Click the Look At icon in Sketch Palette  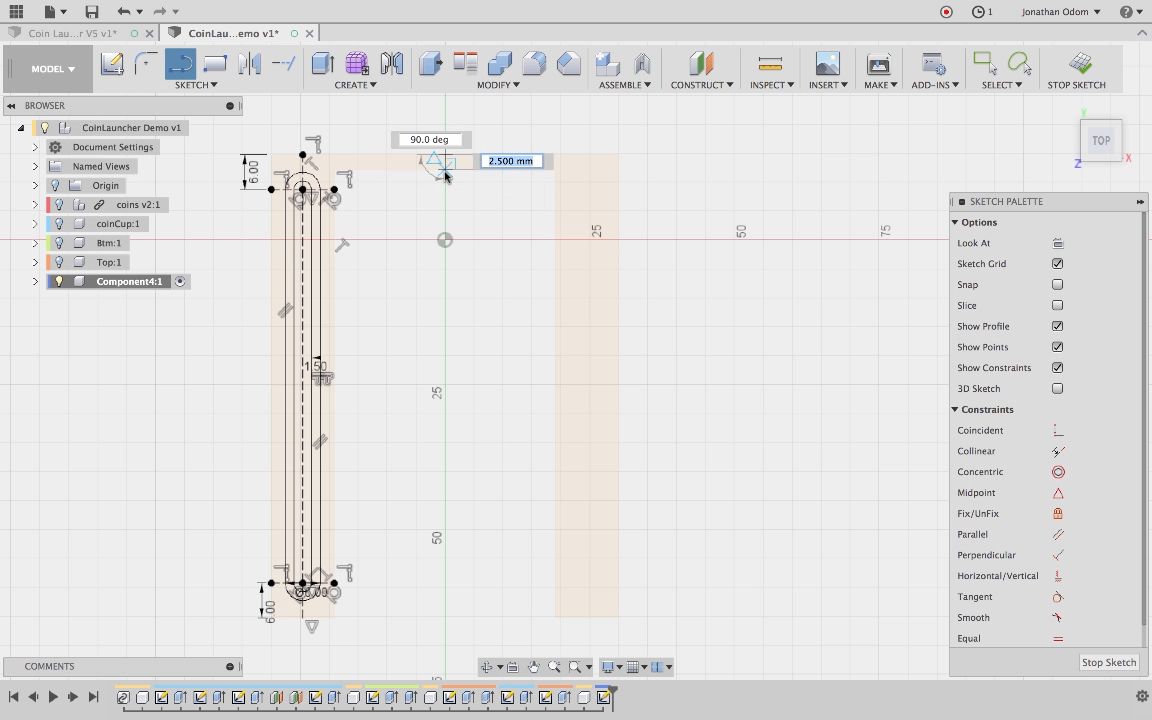tap(1057, 243)
